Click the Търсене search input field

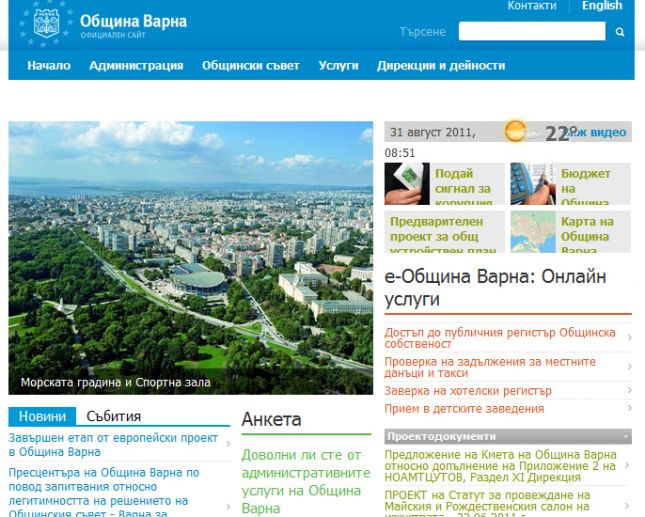[x=531, y=32]
